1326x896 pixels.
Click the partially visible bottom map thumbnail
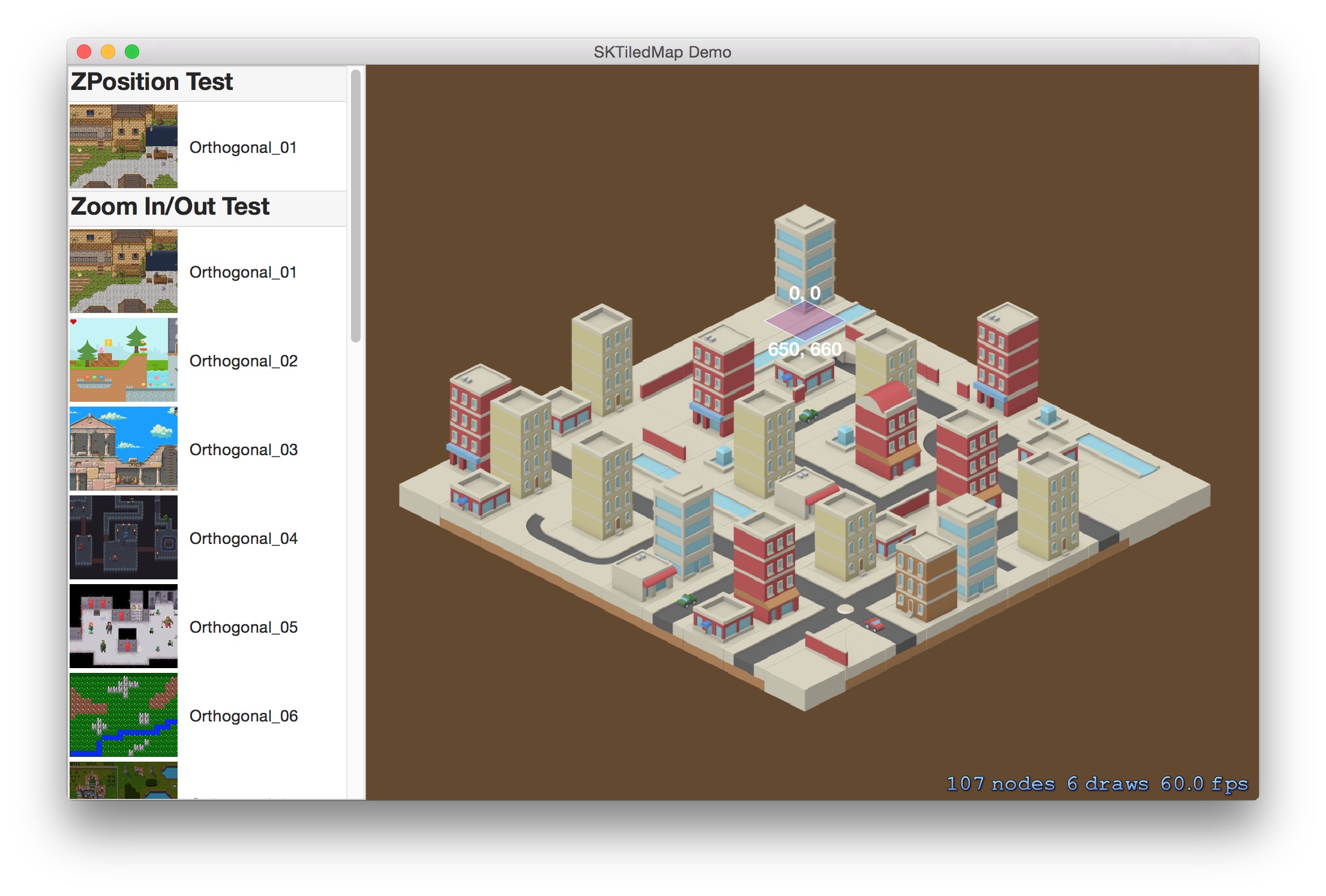(123, 781)
